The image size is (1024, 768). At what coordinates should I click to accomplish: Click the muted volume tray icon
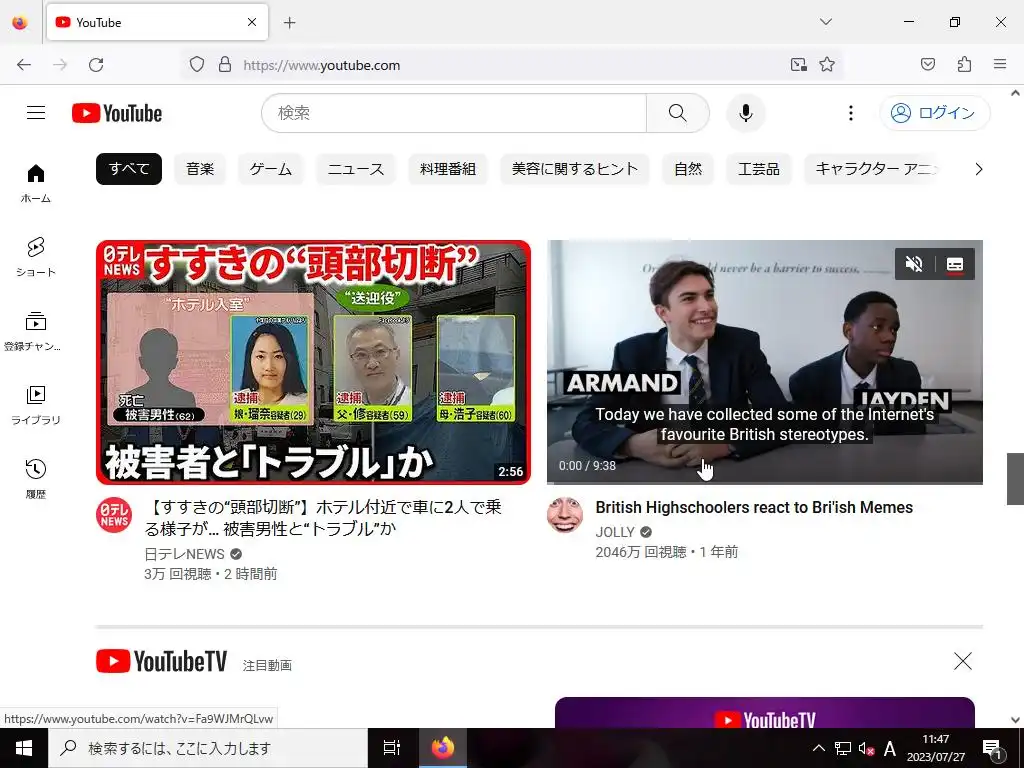tap(866, 748)
